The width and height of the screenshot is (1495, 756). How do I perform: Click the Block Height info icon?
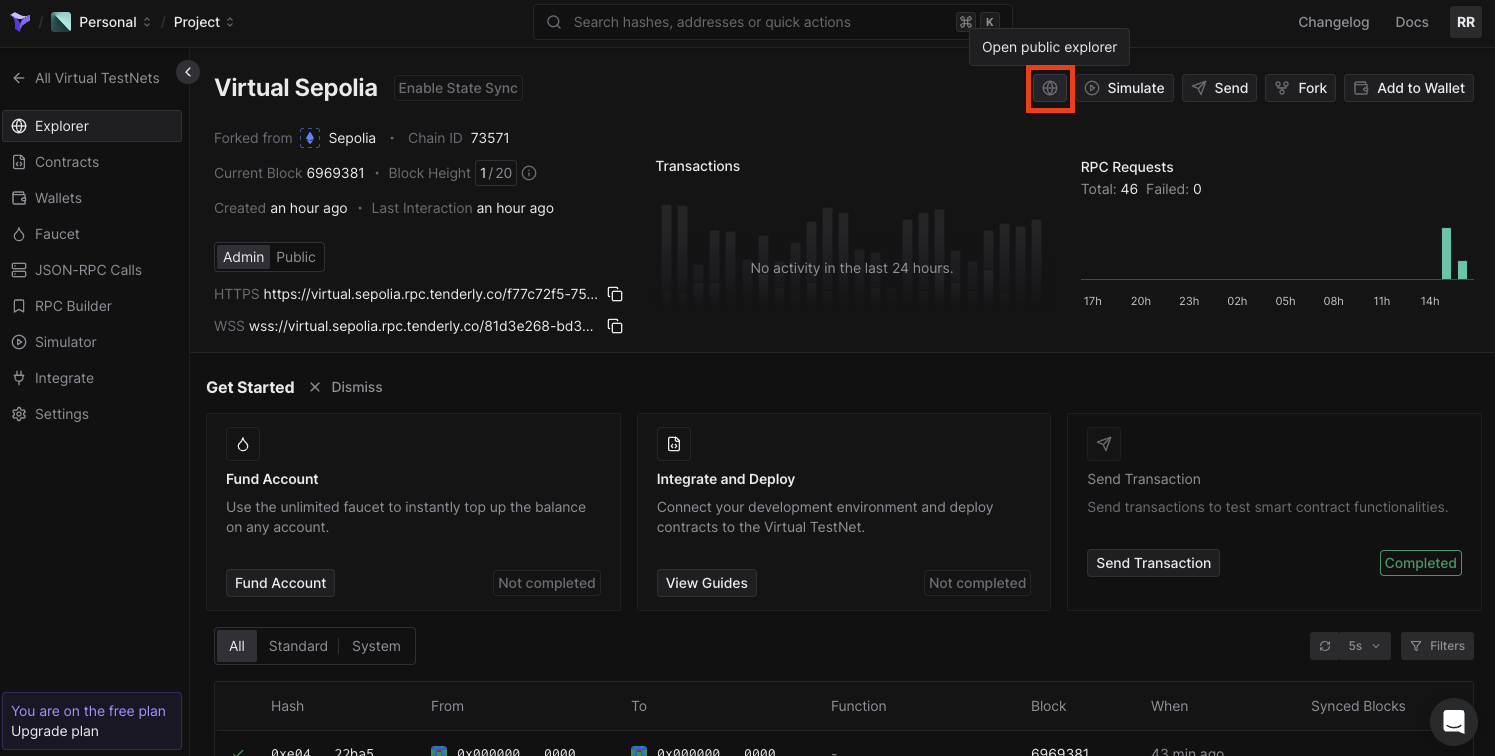529,173
